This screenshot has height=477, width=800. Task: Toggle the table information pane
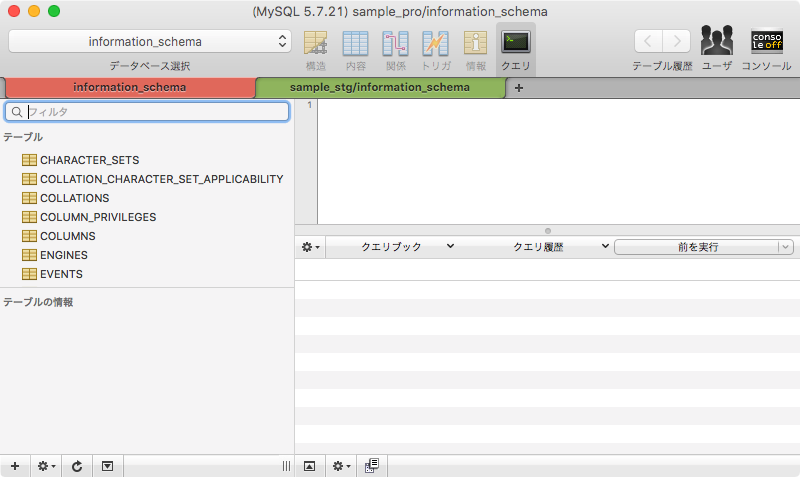[x=107, y=466]
